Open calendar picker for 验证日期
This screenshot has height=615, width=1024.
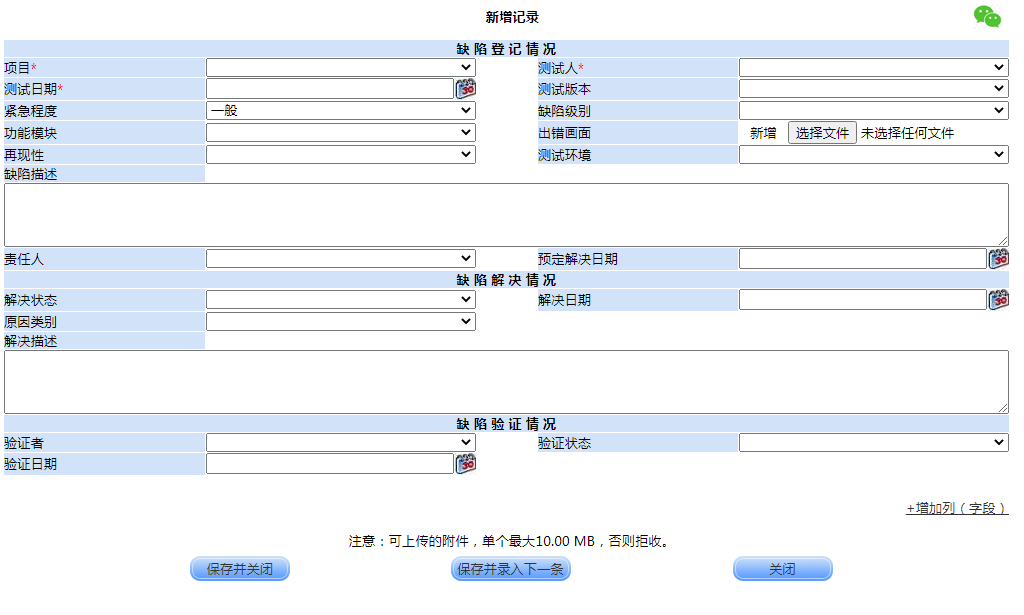click(x=466, y=464)
